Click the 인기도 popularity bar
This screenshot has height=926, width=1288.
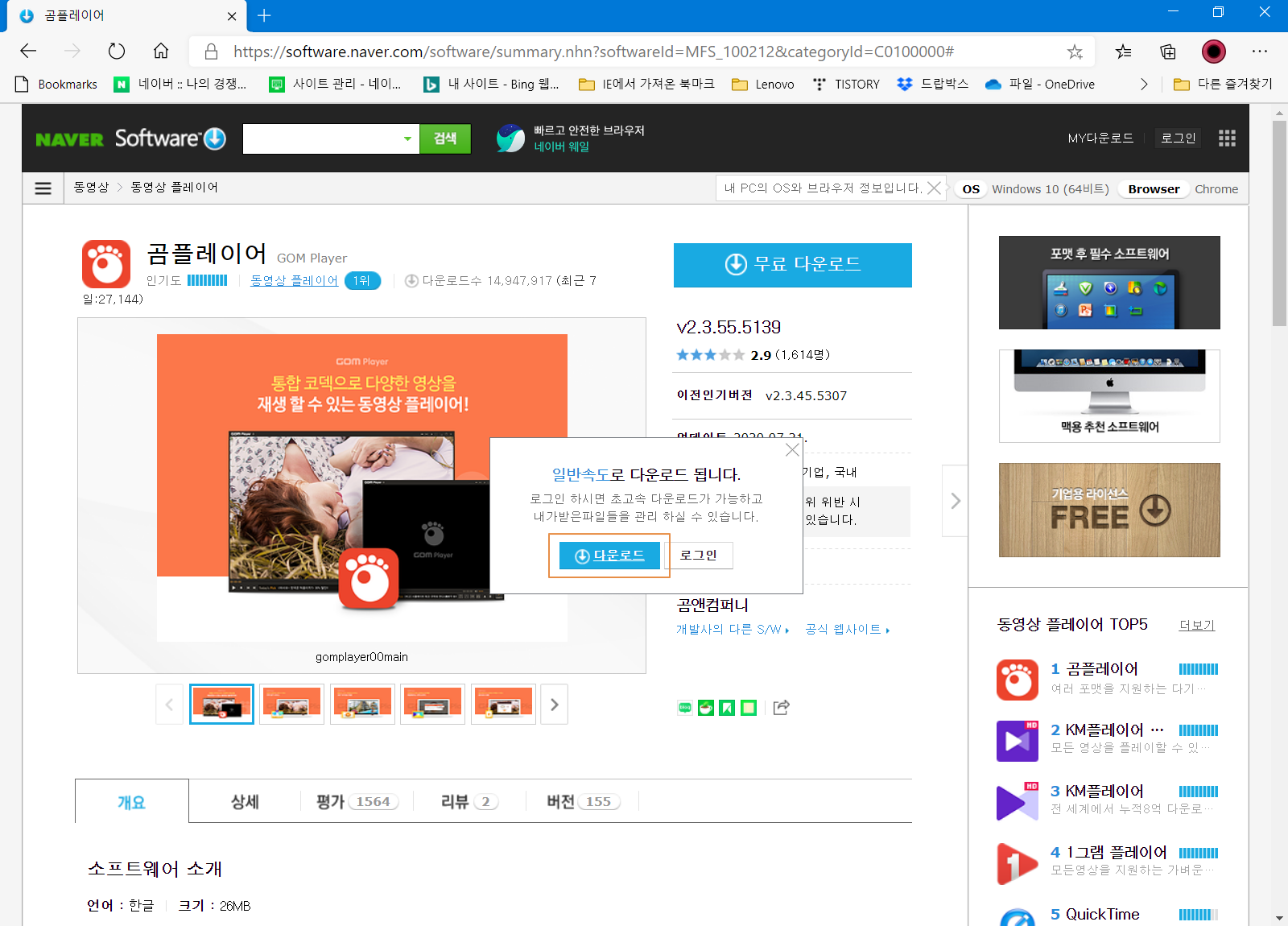pos(207,280)
